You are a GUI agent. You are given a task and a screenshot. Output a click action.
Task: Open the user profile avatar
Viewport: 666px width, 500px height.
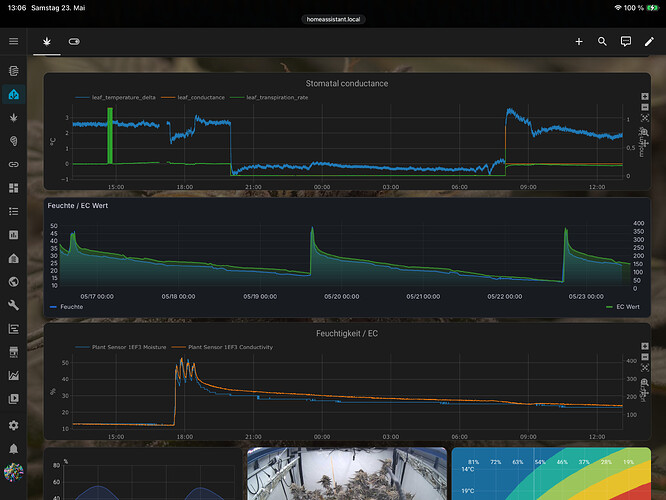[14, 472]
